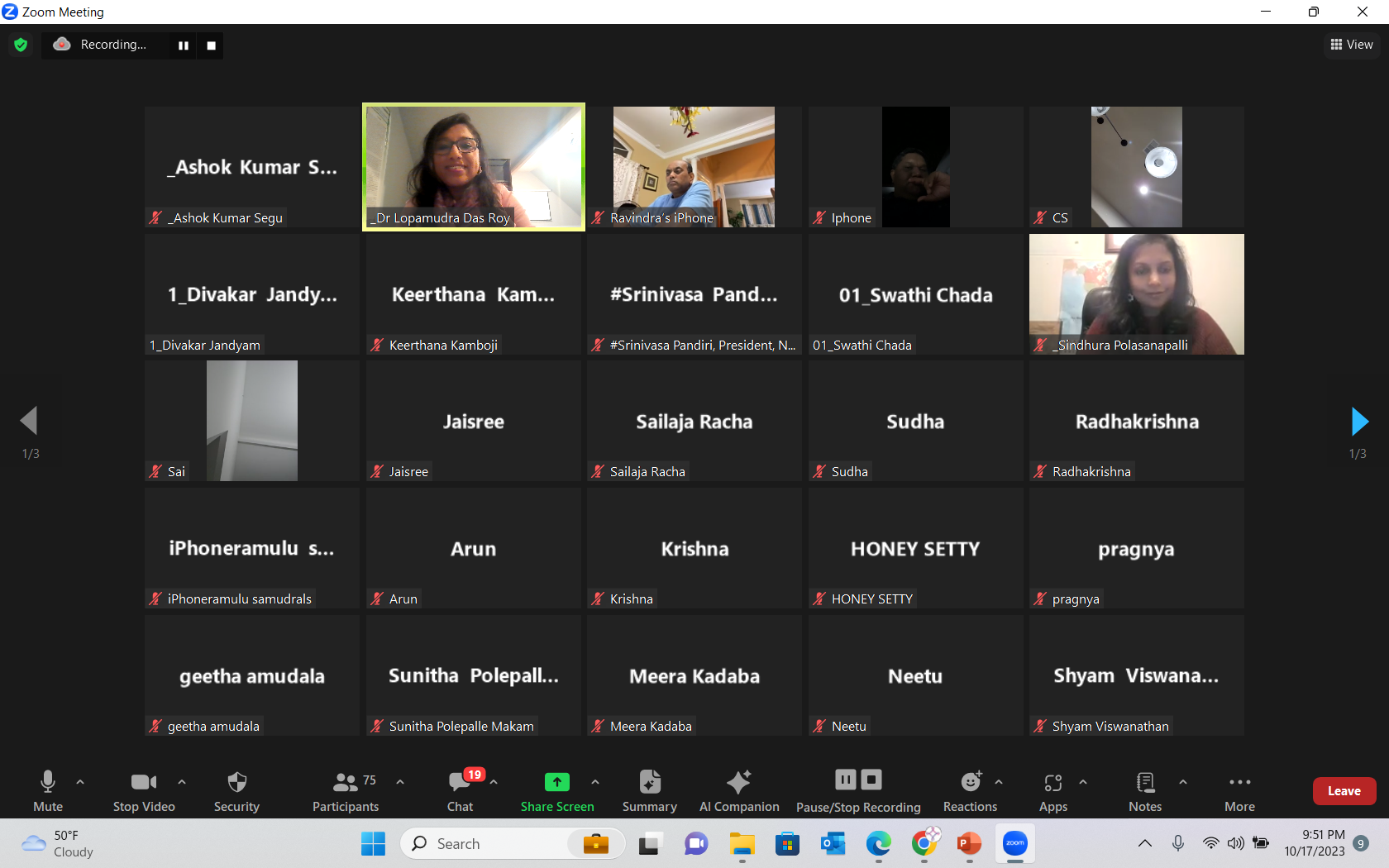Open Outlook from taskbar
Image resolution: width=1389 pixels, height=868 pixels.
point(833,844)
